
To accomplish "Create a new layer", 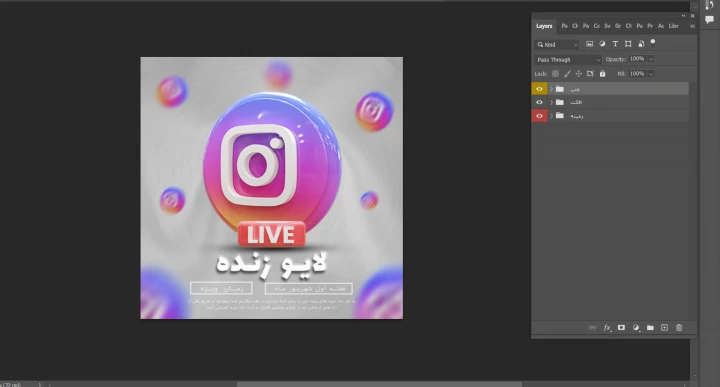I will point(664,327).
